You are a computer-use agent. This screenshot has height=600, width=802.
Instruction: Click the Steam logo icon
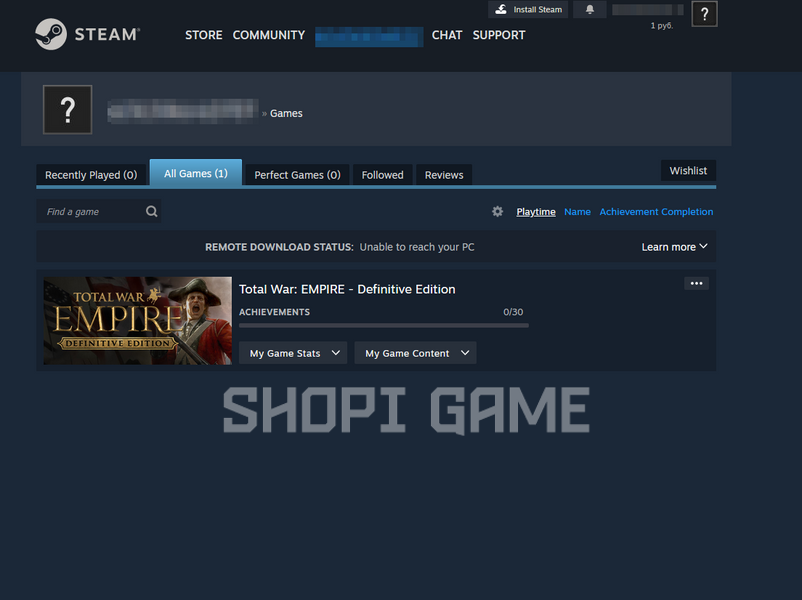pos(51,34)
